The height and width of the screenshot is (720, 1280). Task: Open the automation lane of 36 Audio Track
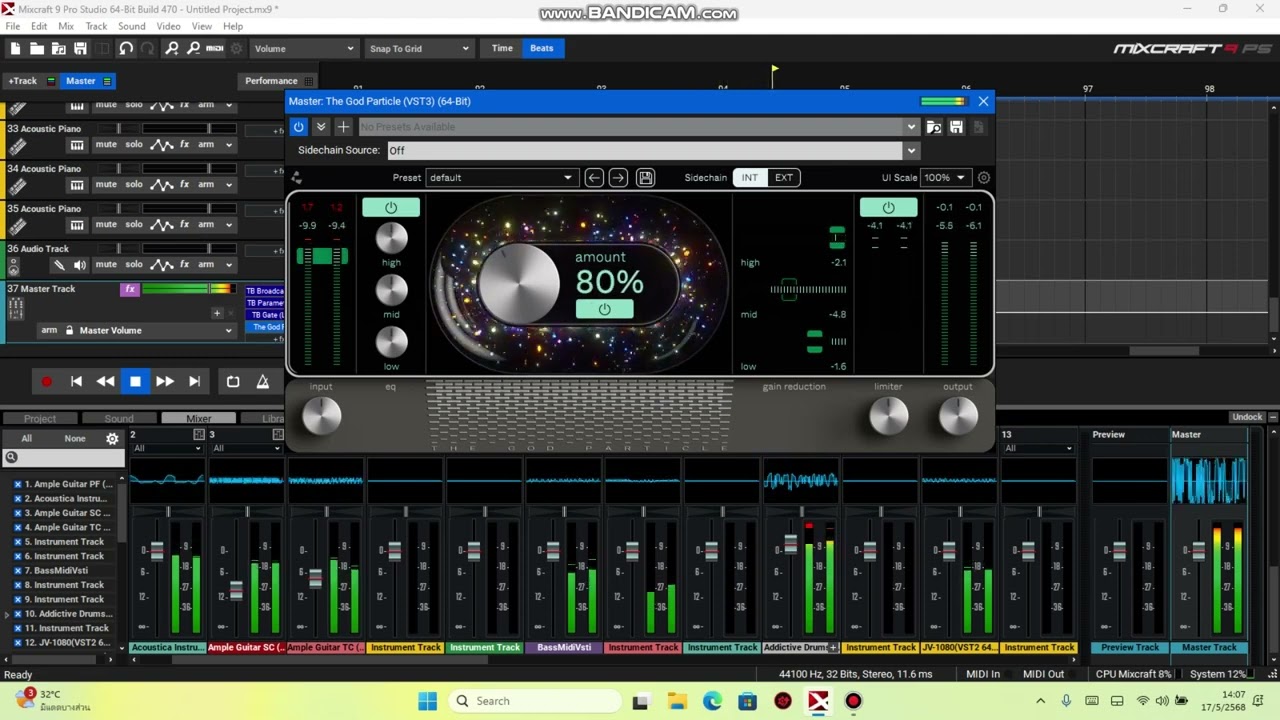coord(162,264)
